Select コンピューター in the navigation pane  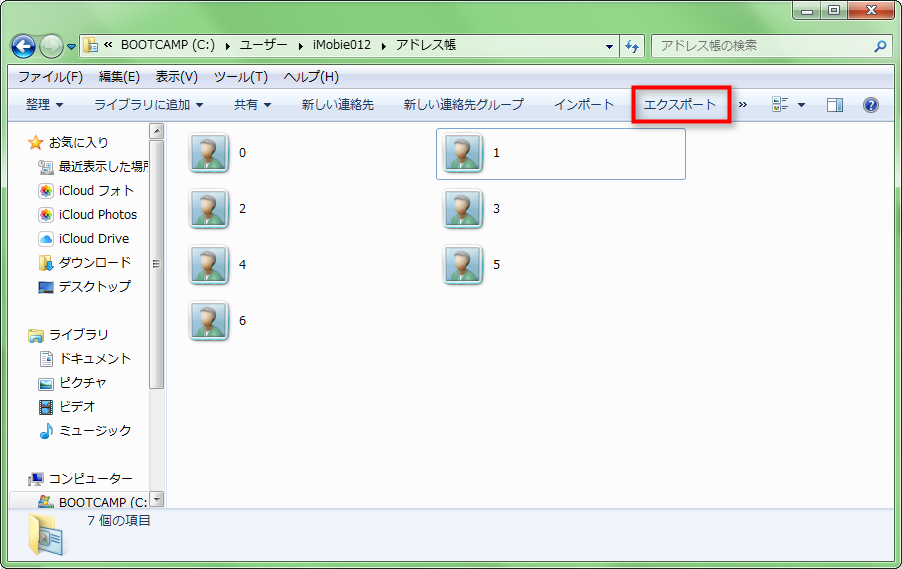81,478
